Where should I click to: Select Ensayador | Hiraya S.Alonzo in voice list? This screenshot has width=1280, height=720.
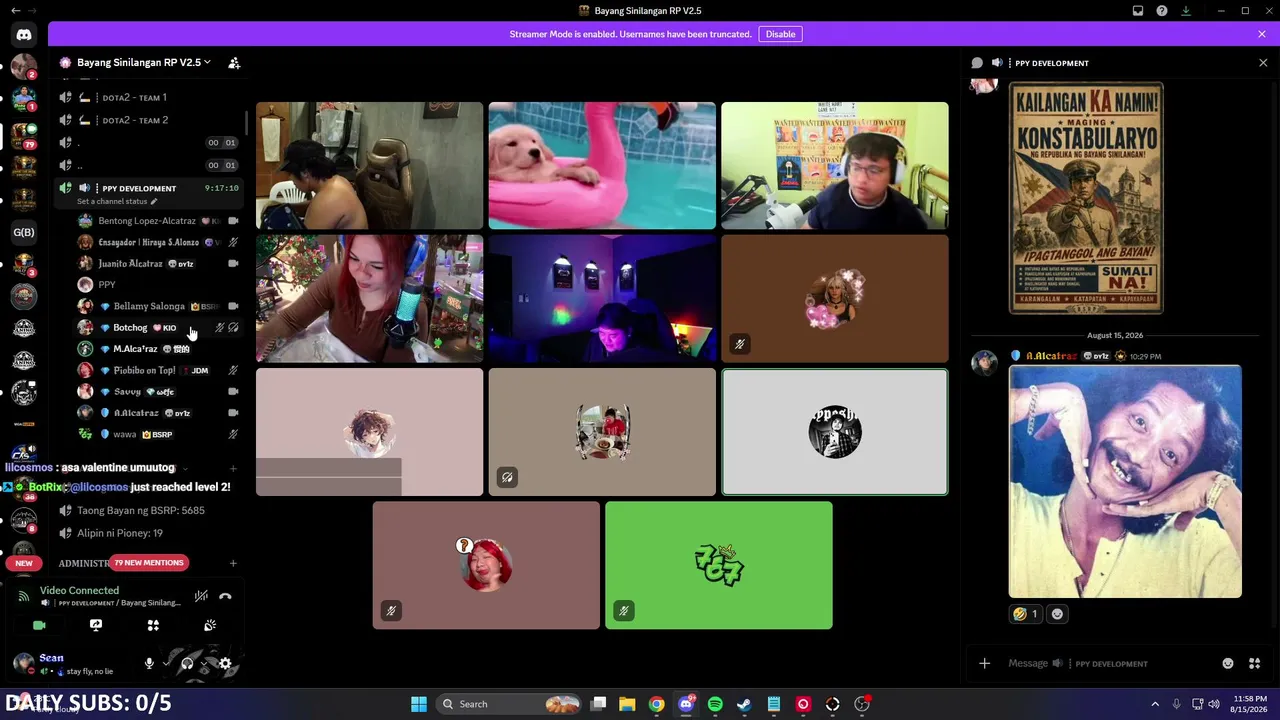tap(160, 242)
